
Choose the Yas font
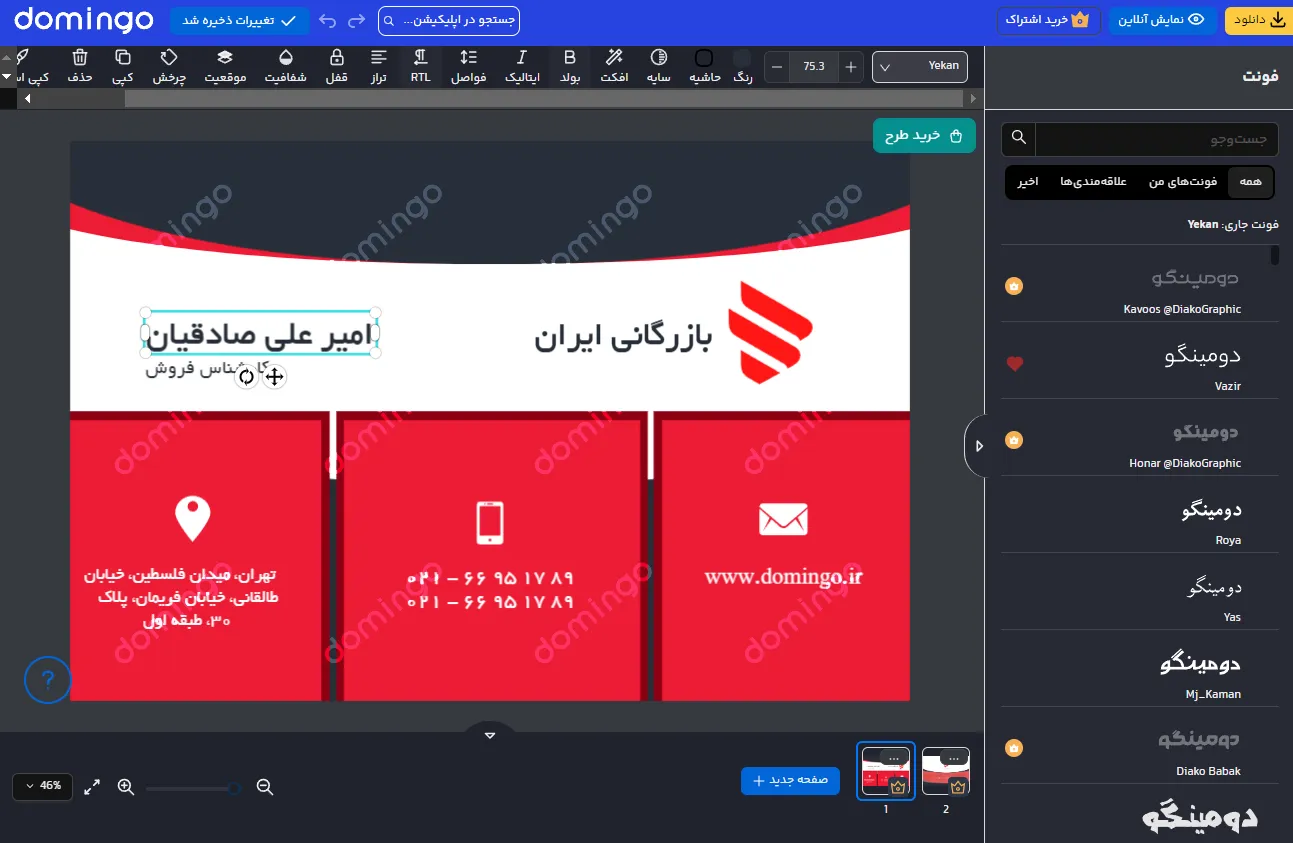click(x=1140, y=593)
